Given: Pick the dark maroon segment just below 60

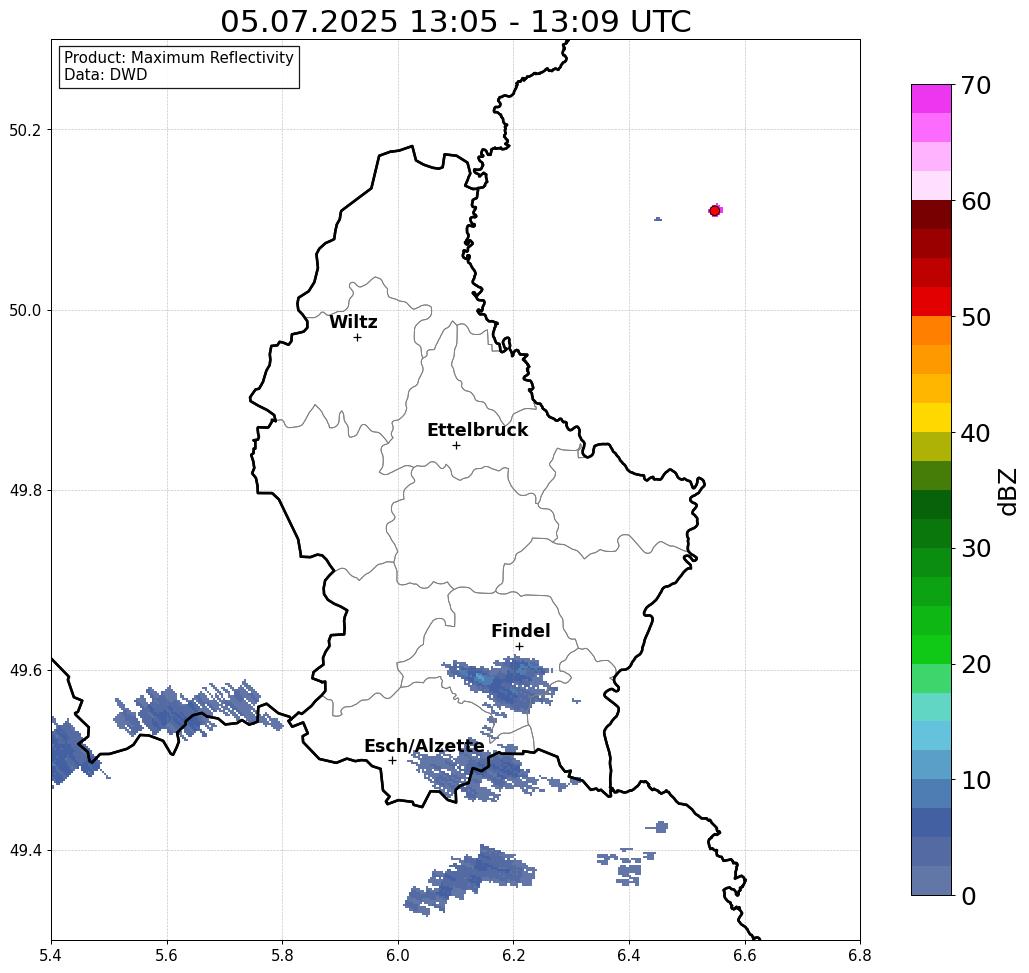Looking at the screenshot, I should 931,215.
